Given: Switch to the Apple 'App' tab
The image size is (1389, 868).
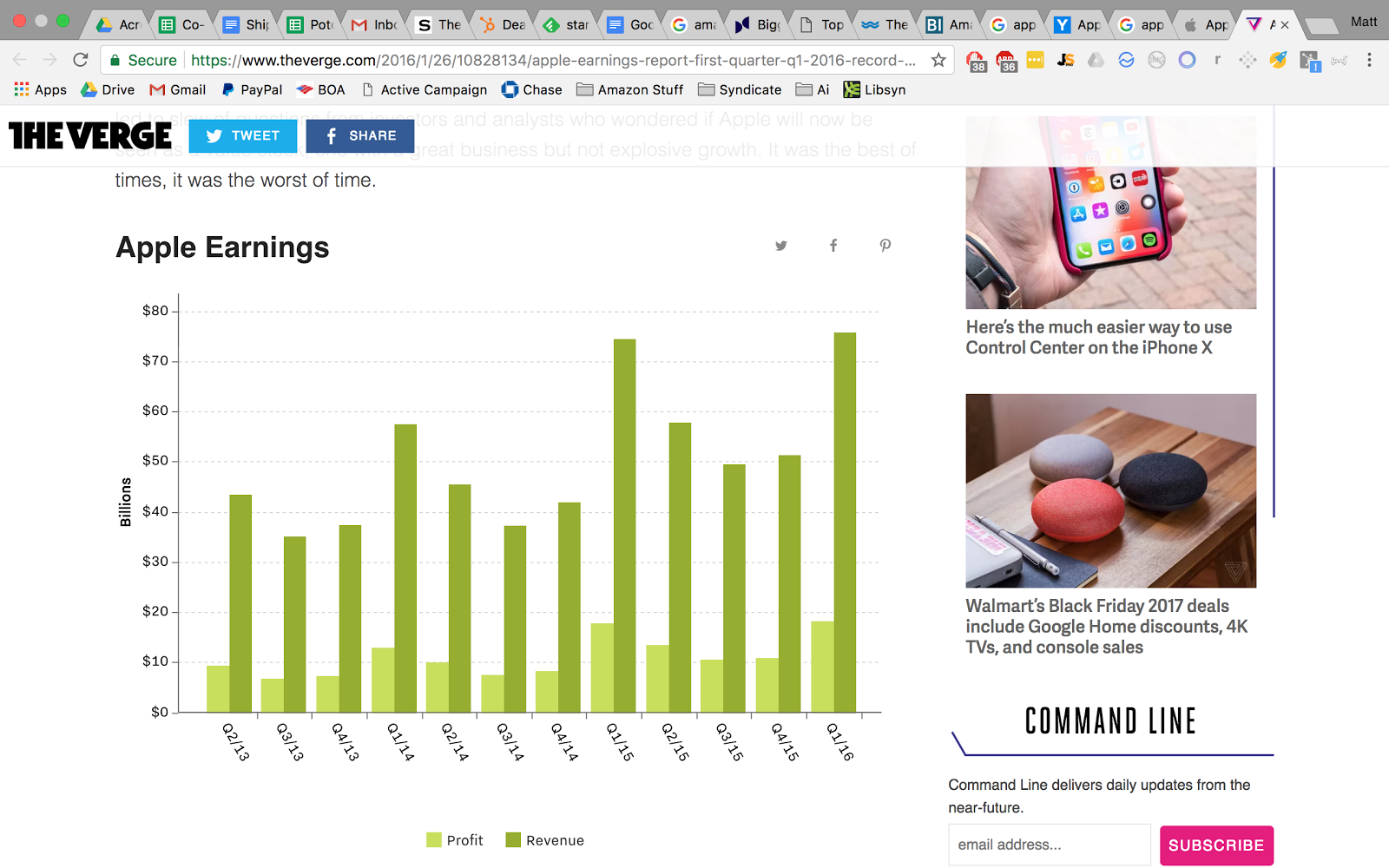Looking at the screenshot, I should coord(1206,24).
